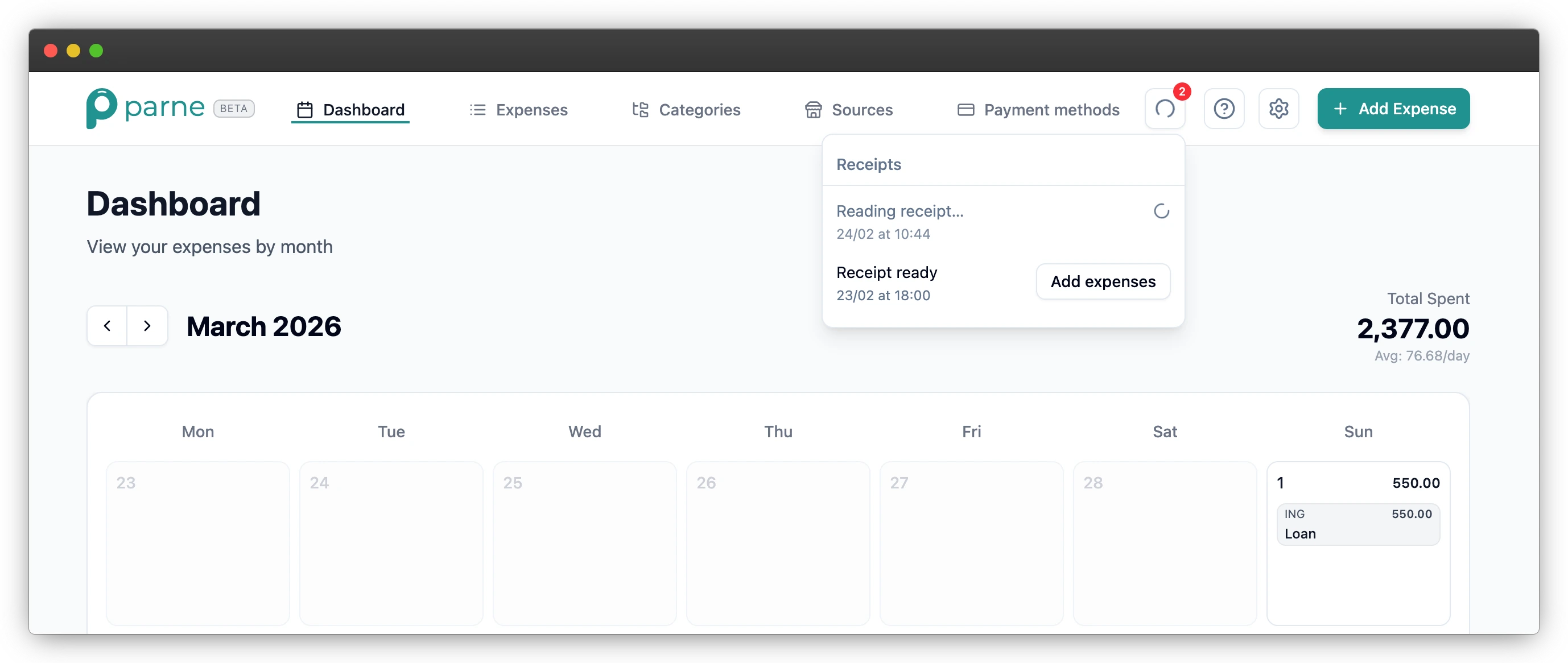The image size is (1568, 663).
Task: Click the parne logo
Action: pos(146,107)
